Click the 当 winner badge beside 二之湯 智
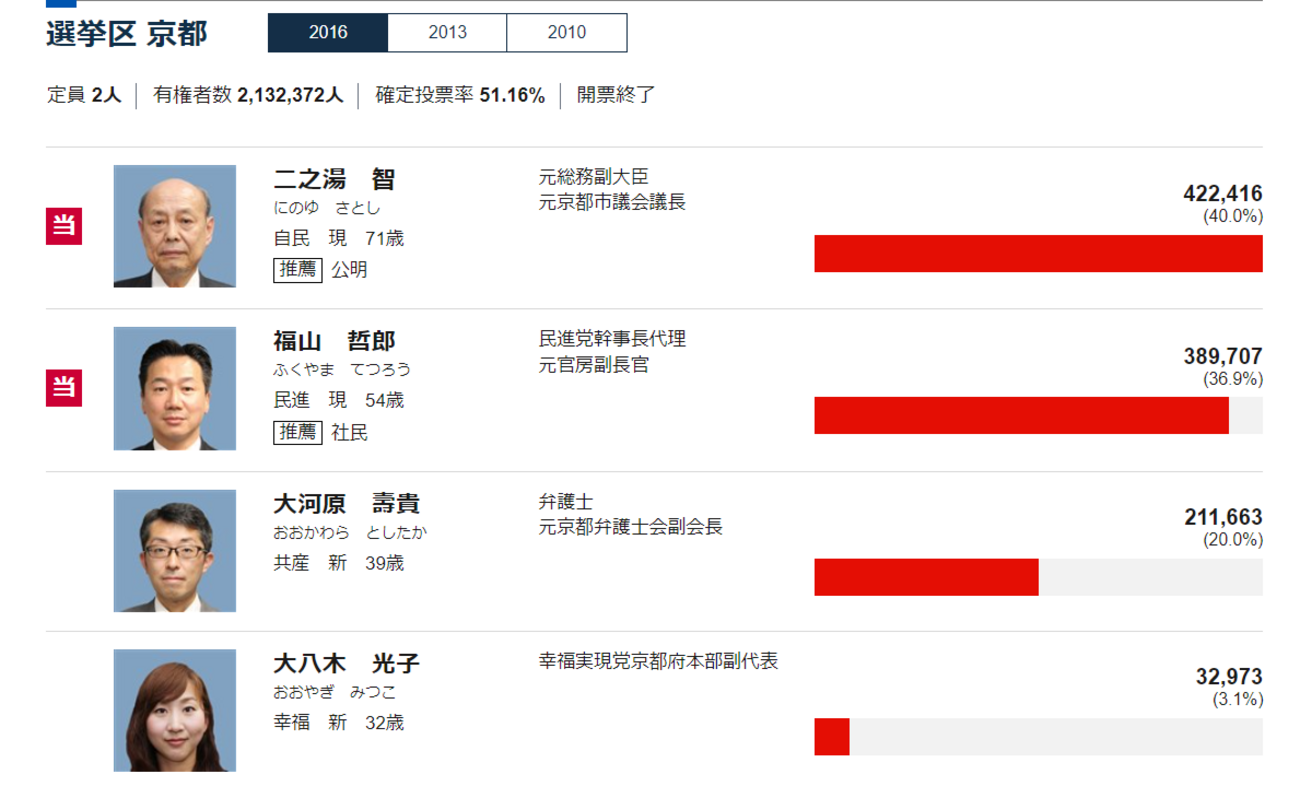This screenshot has width=1300, height=786. tap(64, 226)
